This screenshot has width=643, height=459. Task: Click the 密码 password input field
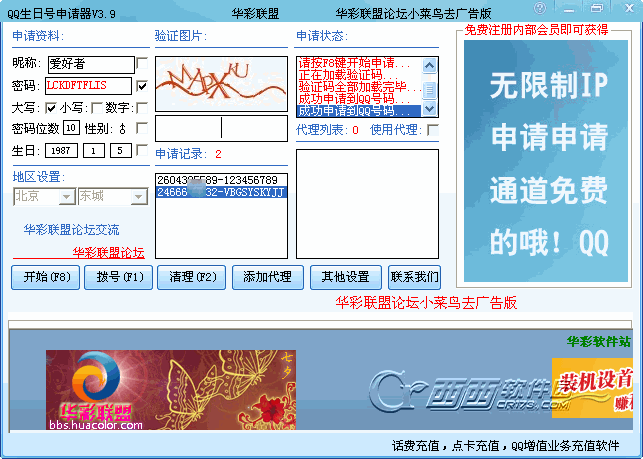(88, 86)
